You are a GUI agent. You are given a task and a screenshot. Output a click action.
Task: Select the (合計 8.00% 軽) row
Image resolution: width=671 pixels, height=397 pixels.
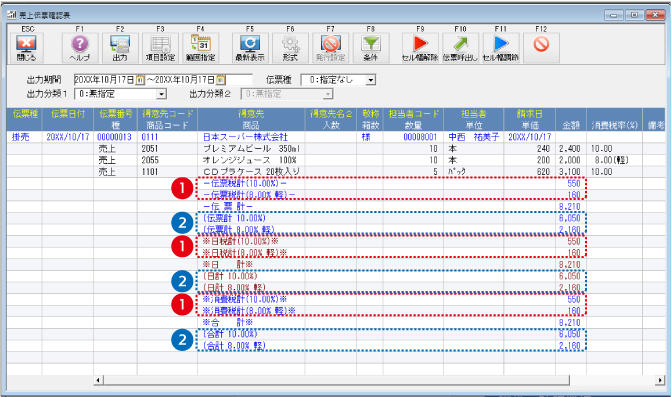[336, 346]
